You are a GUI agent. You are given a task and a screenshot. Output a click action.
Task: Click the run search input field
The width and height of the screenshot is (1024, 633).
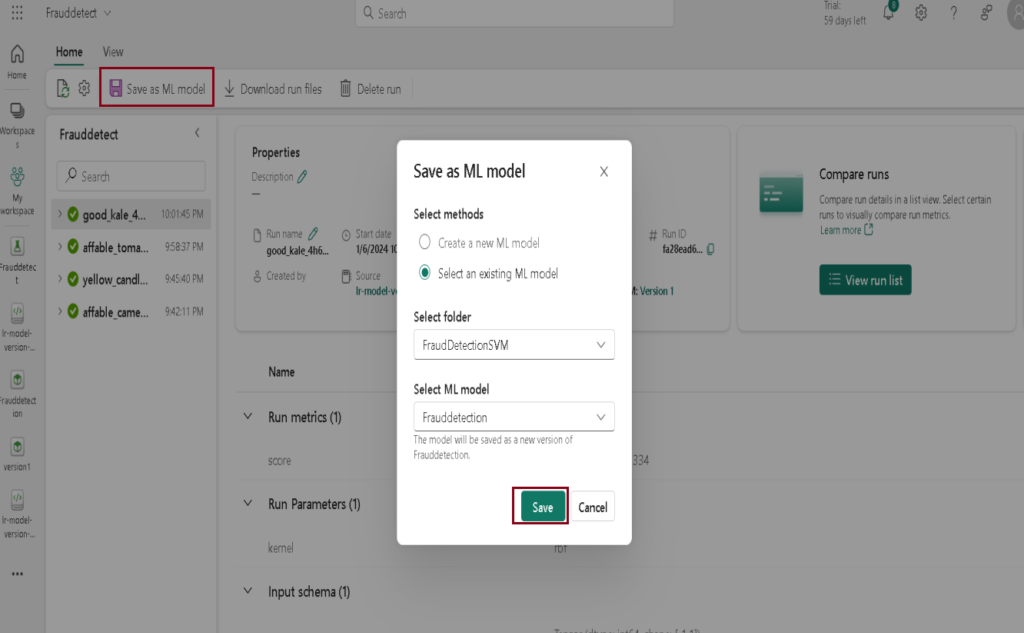(131, 176)
